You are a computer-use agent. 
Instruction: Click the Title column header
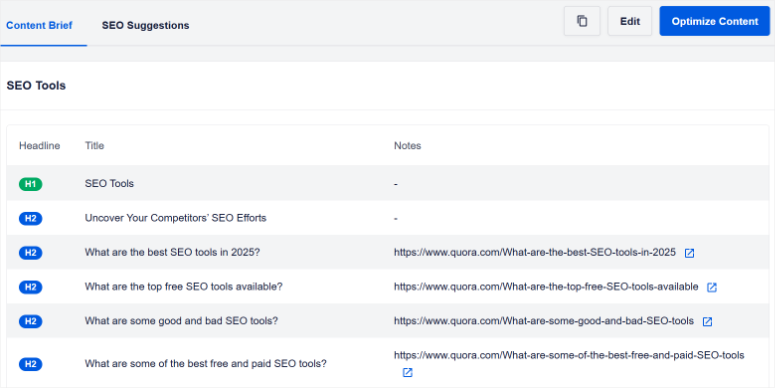coord(94,146)
